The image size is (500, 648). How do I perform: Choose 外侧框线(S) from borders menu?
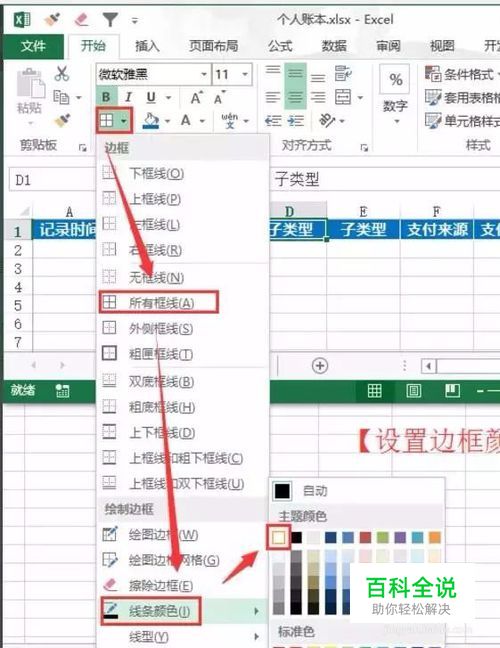[x=182, y=329]
